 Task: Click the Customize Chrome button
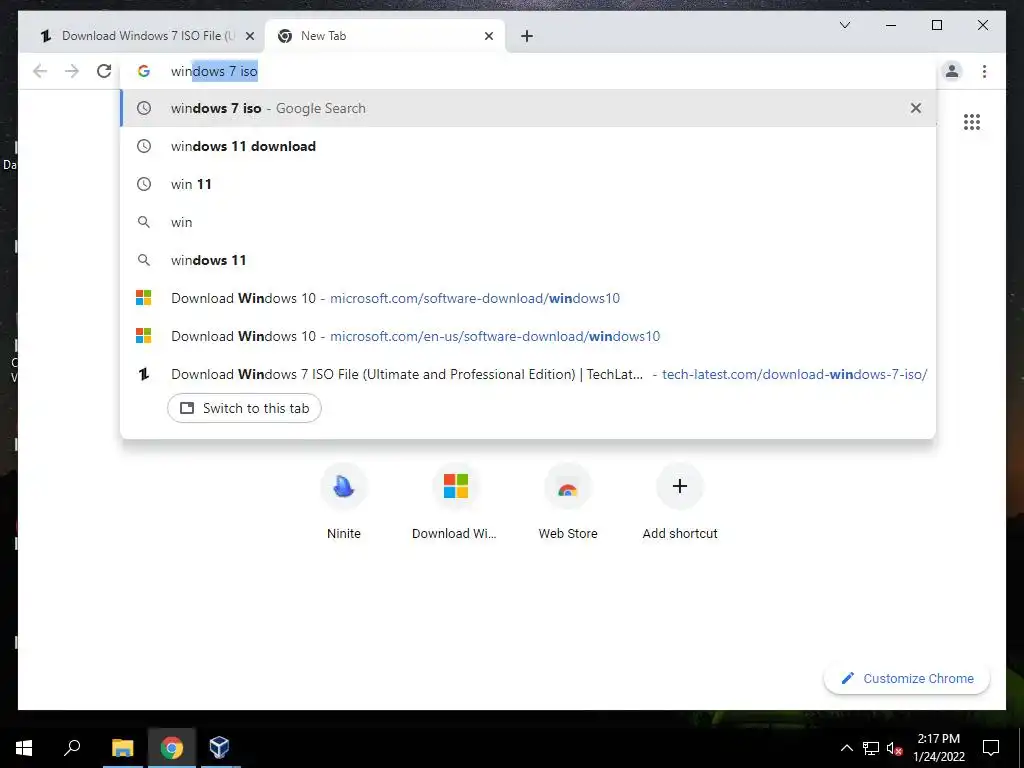(907, 679)
